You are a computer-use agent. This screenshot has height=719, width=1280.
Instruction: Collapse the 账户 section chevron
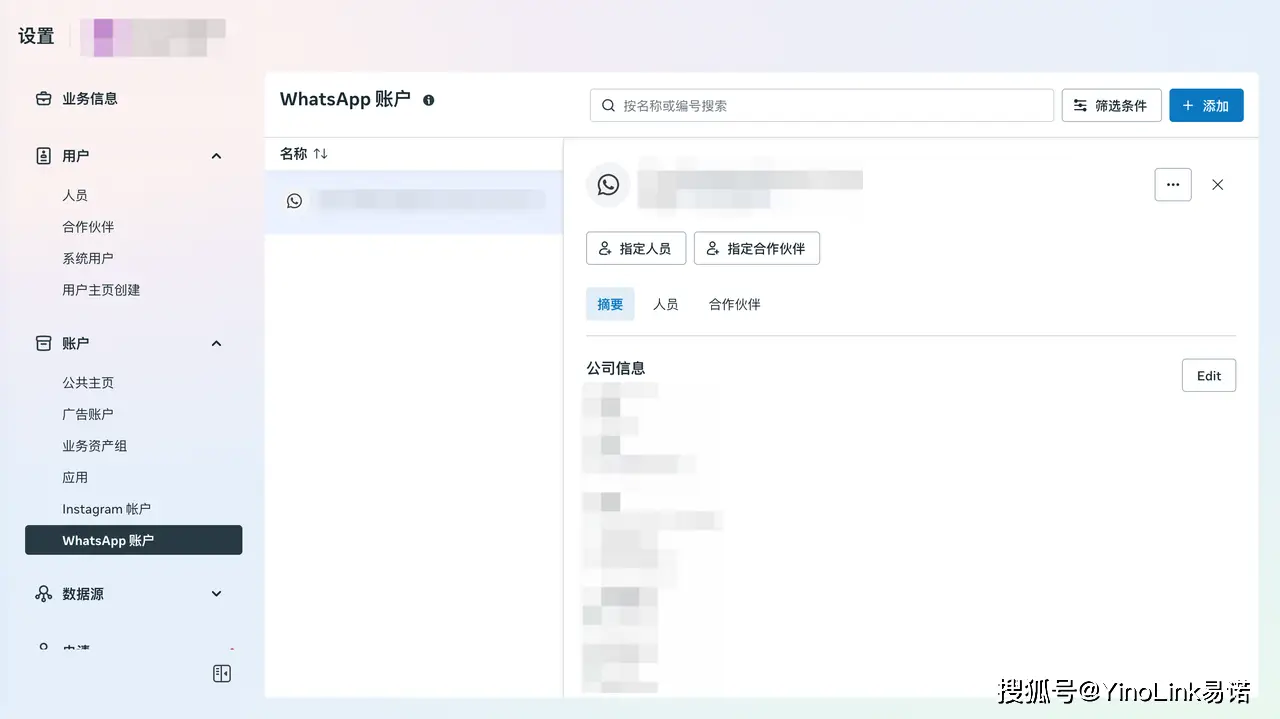[216, 343]
